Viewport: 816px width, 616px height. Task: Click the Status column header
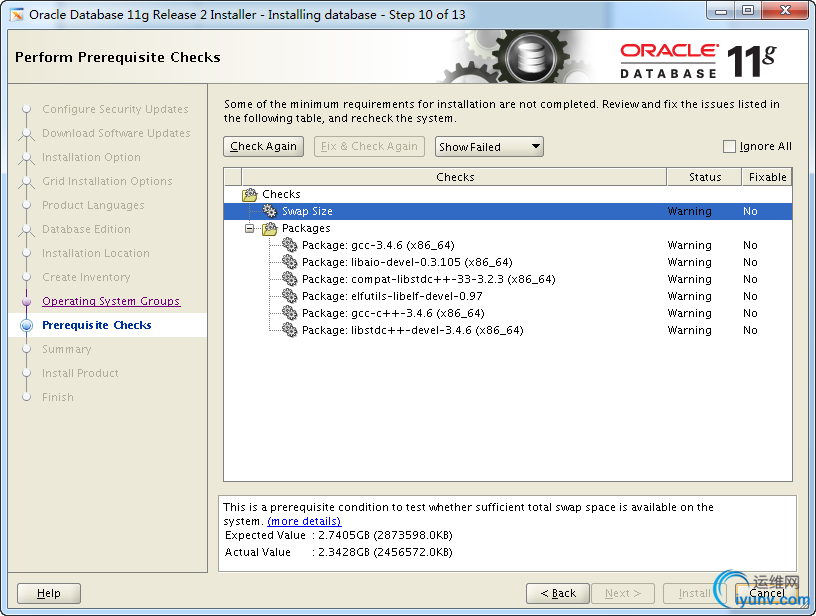tap(705, 177)
